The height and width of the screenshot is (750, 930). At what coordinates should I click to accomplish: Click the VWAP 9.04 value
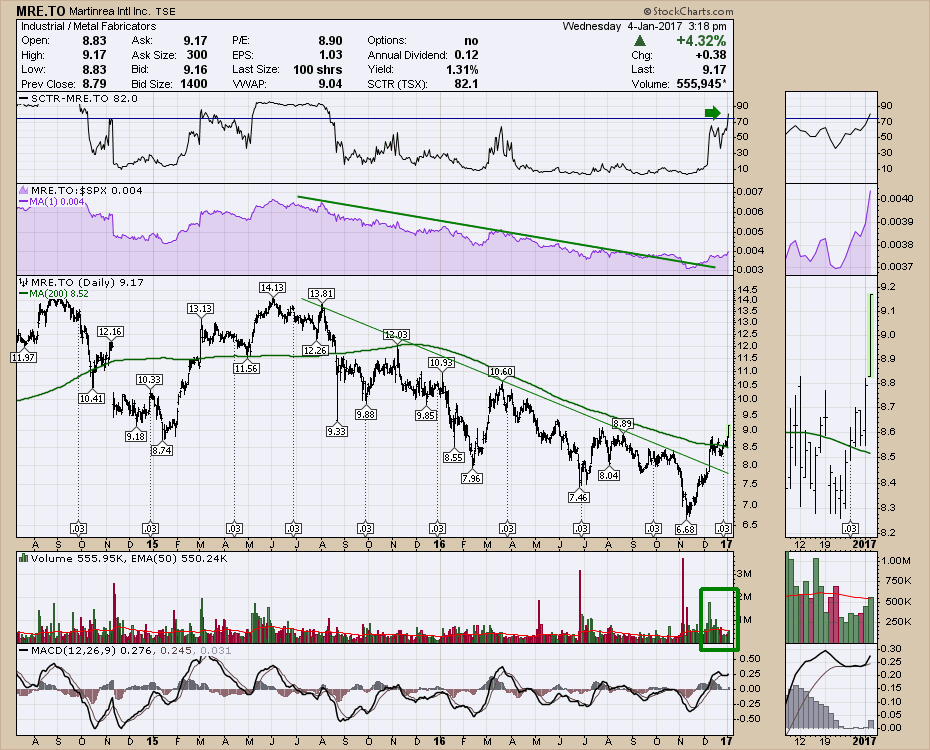pyautogui.click(x=330, y=84)
